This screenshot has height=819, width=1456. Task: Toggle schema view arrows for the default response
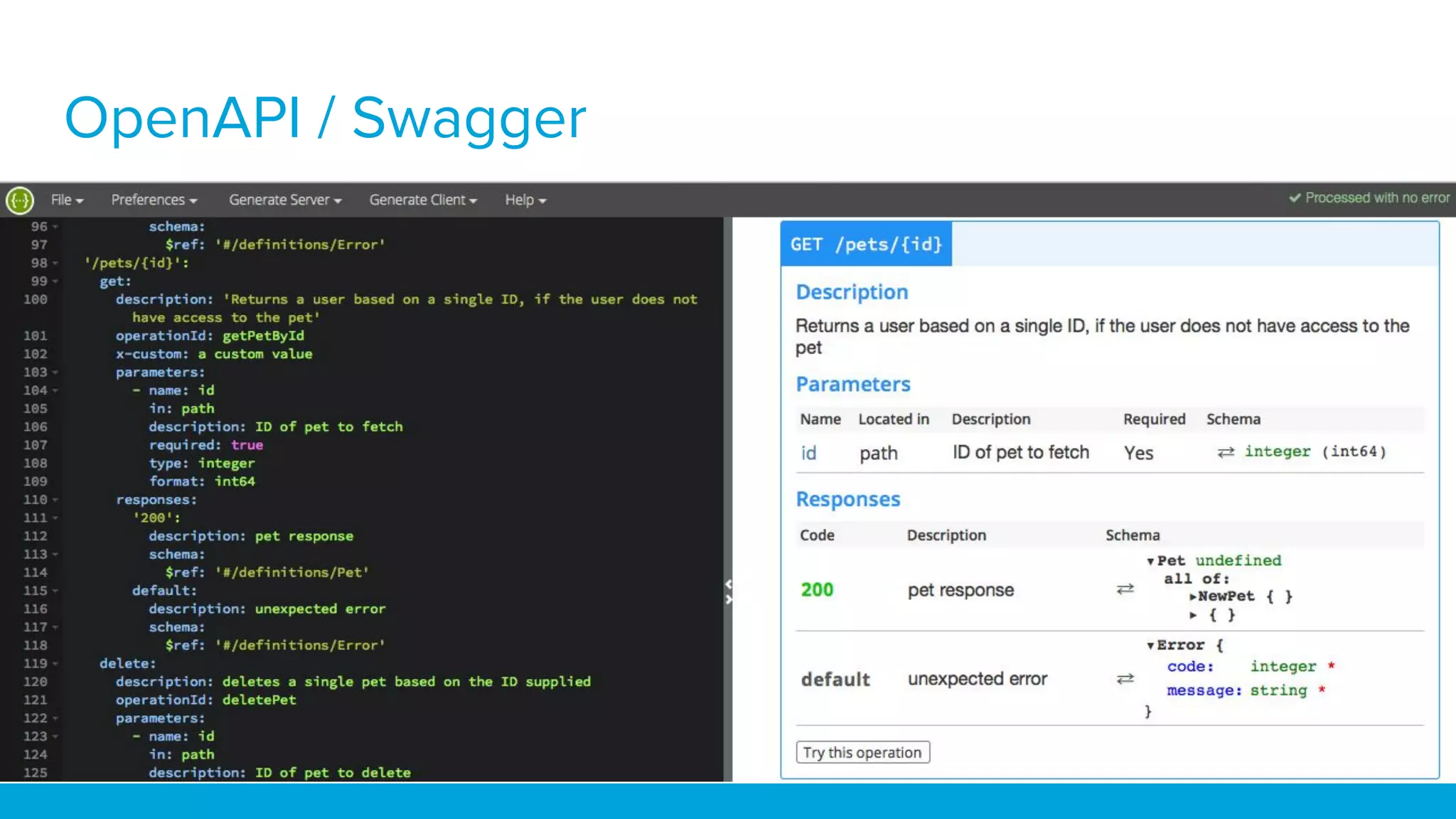1125,679
